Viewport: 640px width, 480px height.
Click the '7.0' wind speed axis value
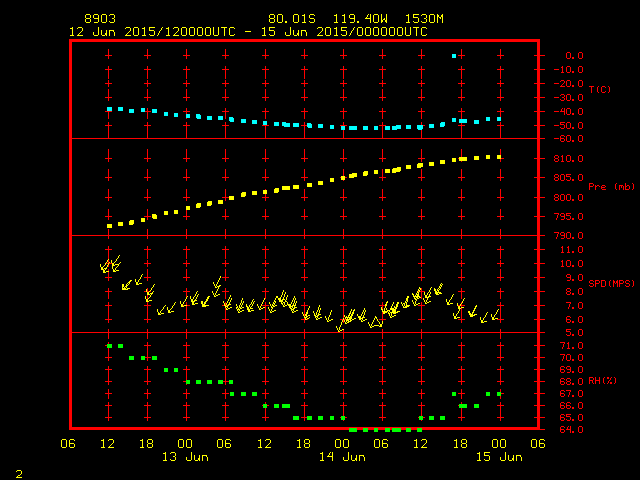coord(574,306)
